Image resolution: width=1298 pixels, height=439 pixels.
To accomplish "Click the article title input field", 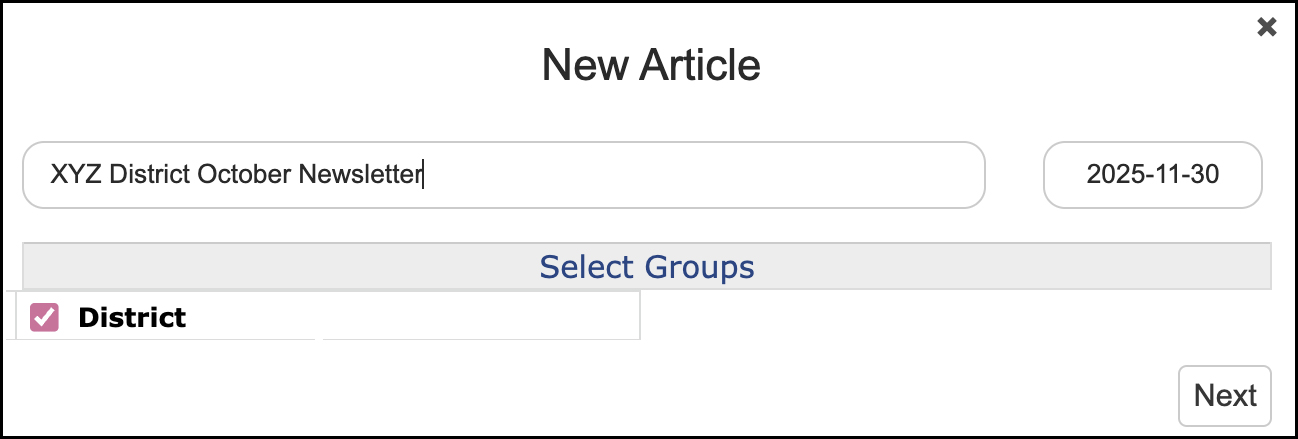I will pyautogui.click(x=503, y=175).
